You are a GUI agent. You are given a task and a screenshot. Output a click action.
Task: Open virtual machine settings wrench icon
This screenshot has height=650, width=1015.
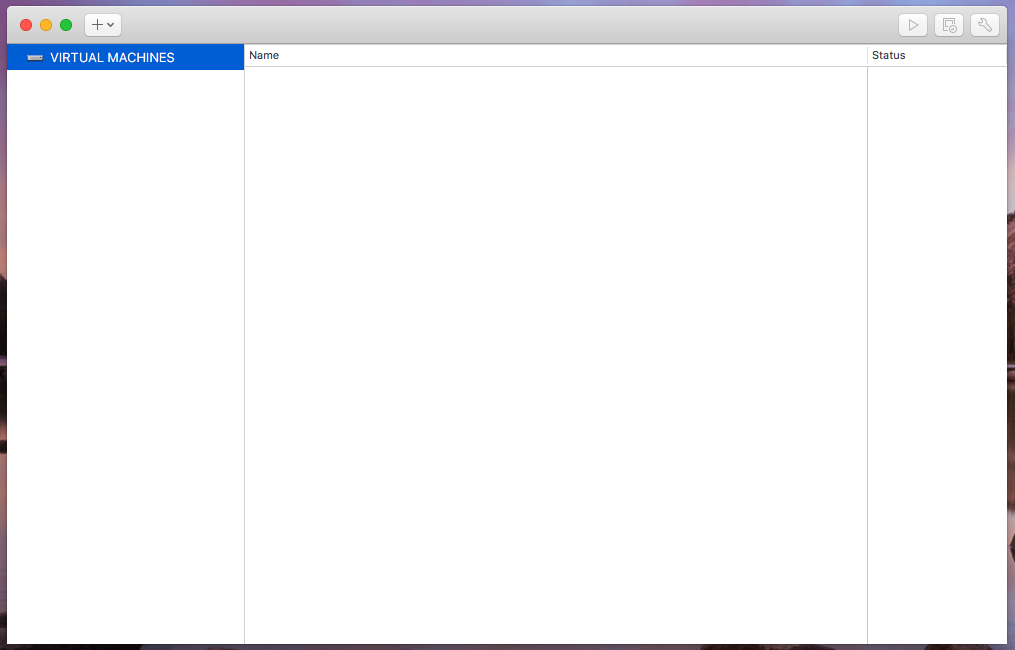pos(985,25)
